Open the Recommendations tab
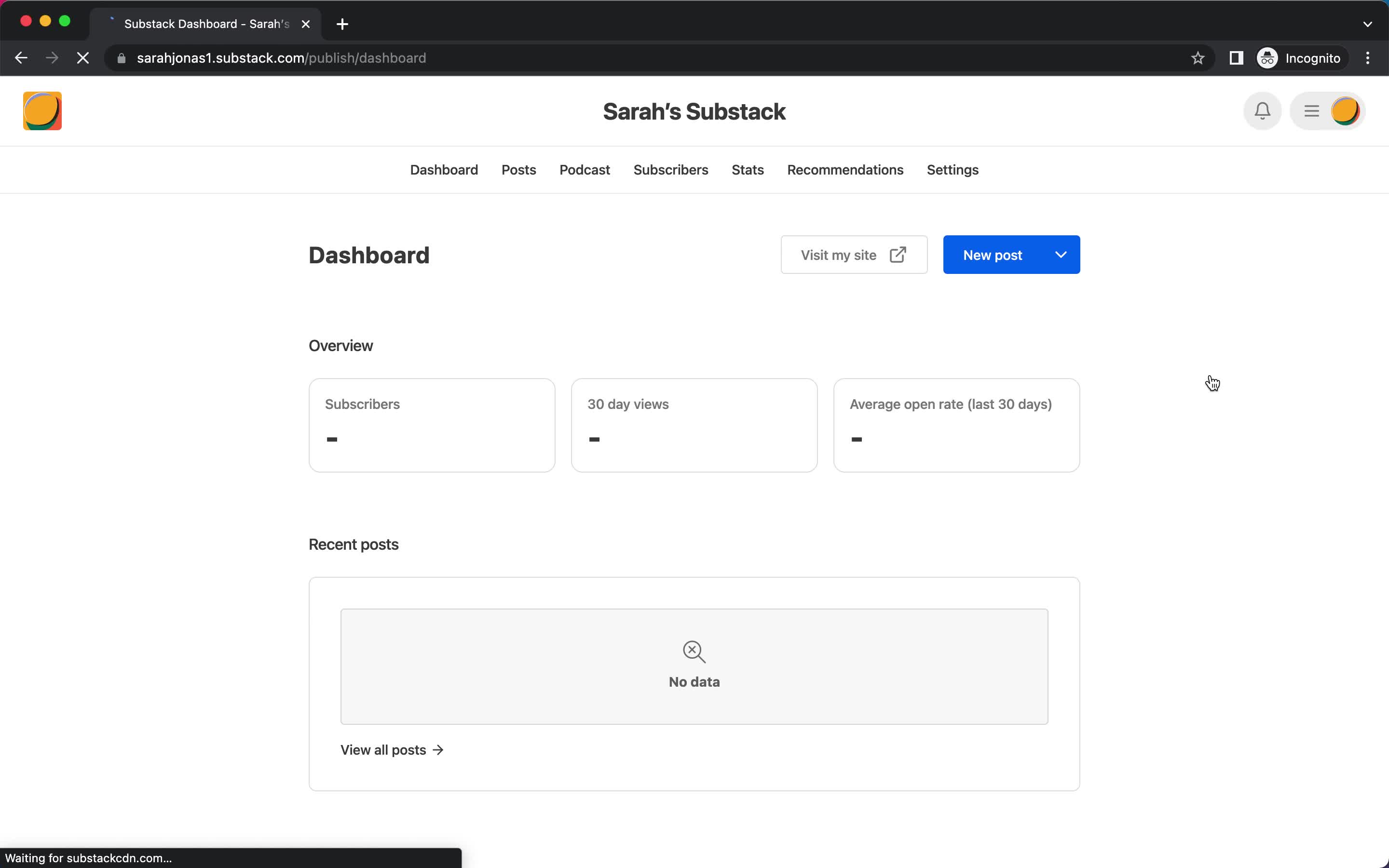 pos(845,170)
